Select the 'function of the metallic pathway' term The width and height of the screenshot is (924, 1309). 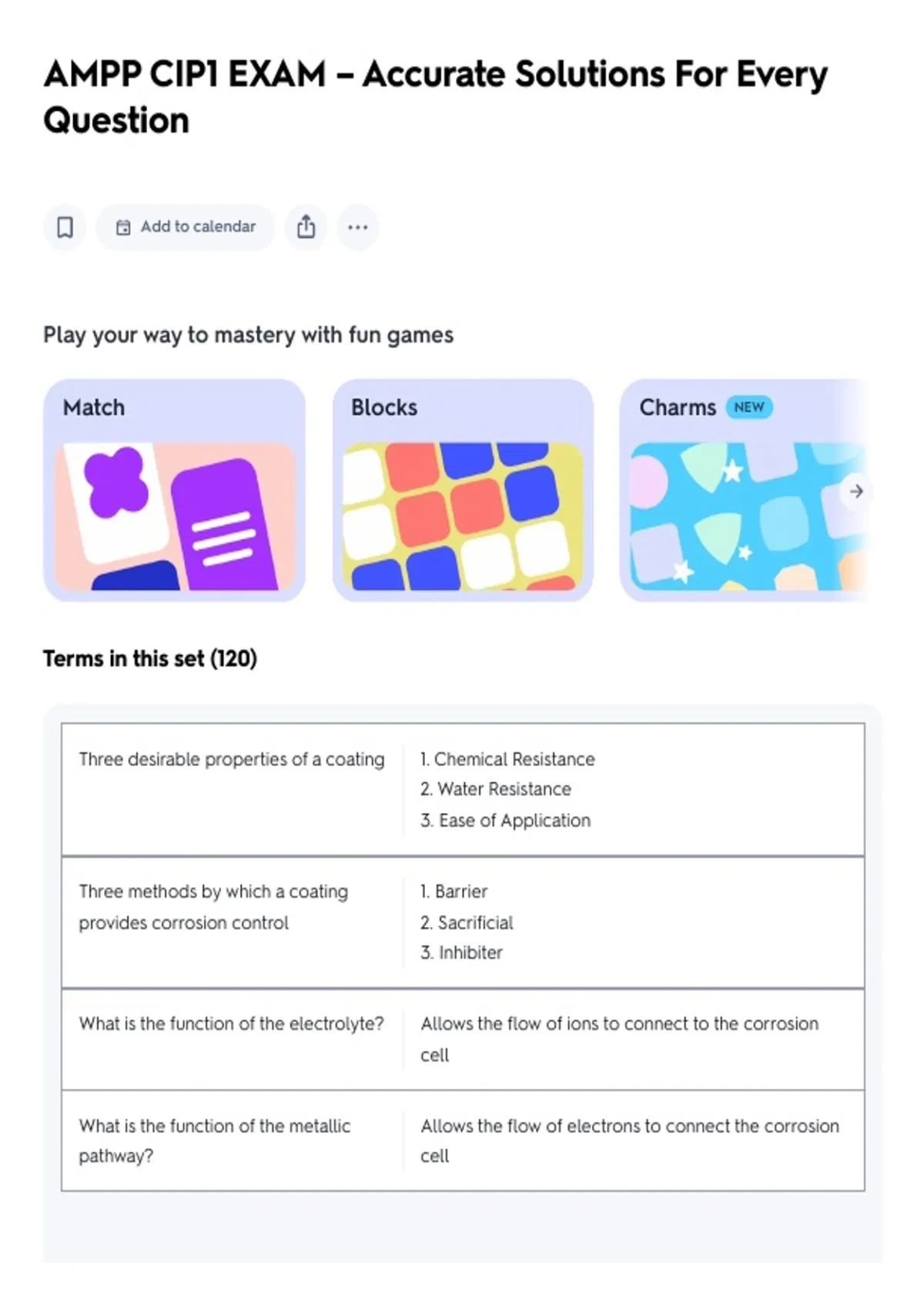(215, 1141)
